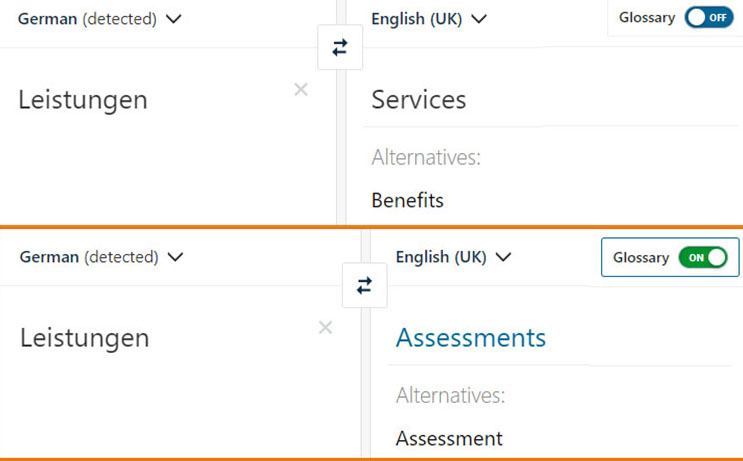
Task: Click the translated word Services
Action: [x=419, y=100]
